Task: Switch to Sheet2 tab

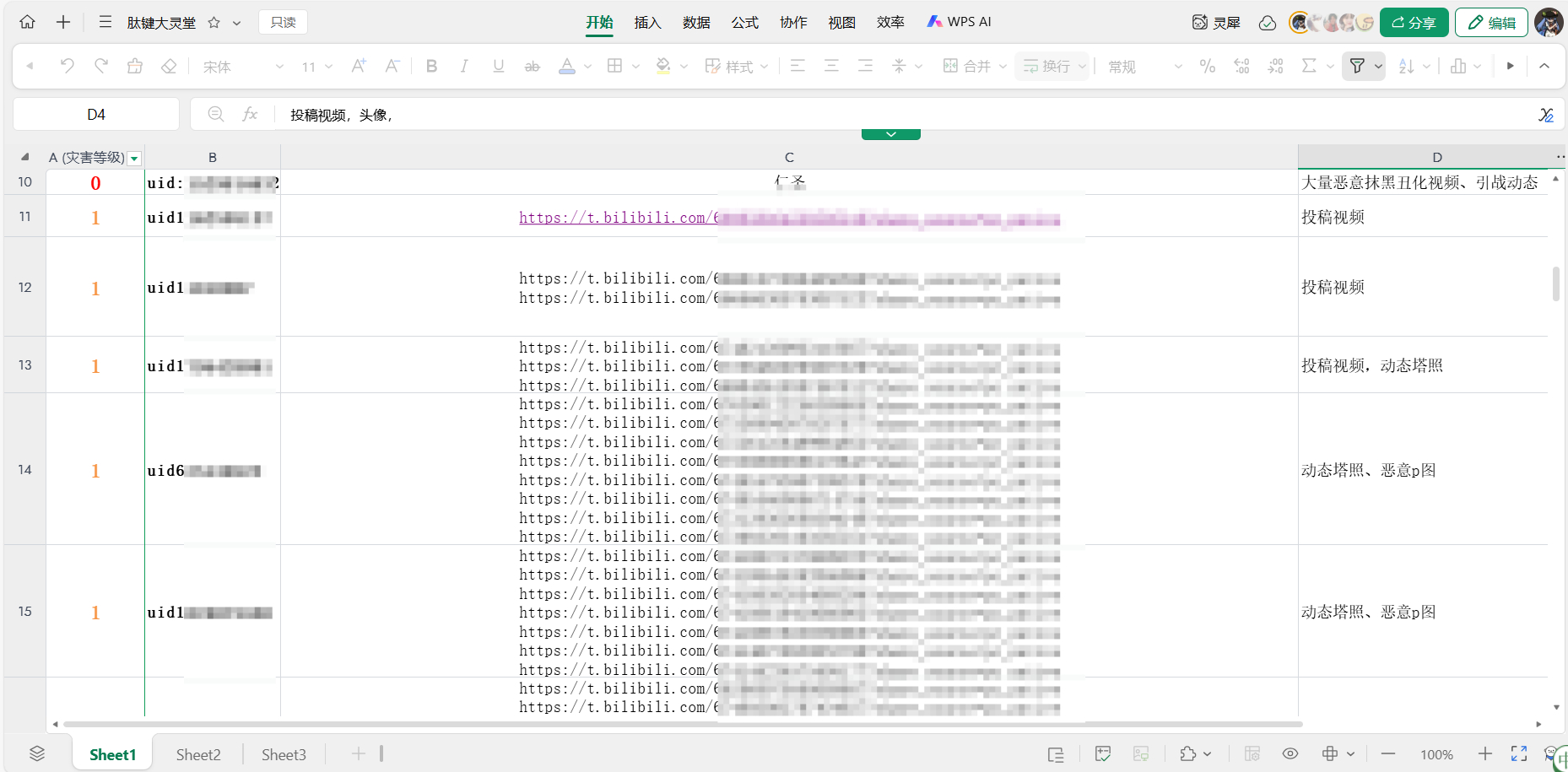Action: pyautogui.click(x=198, y=754)
